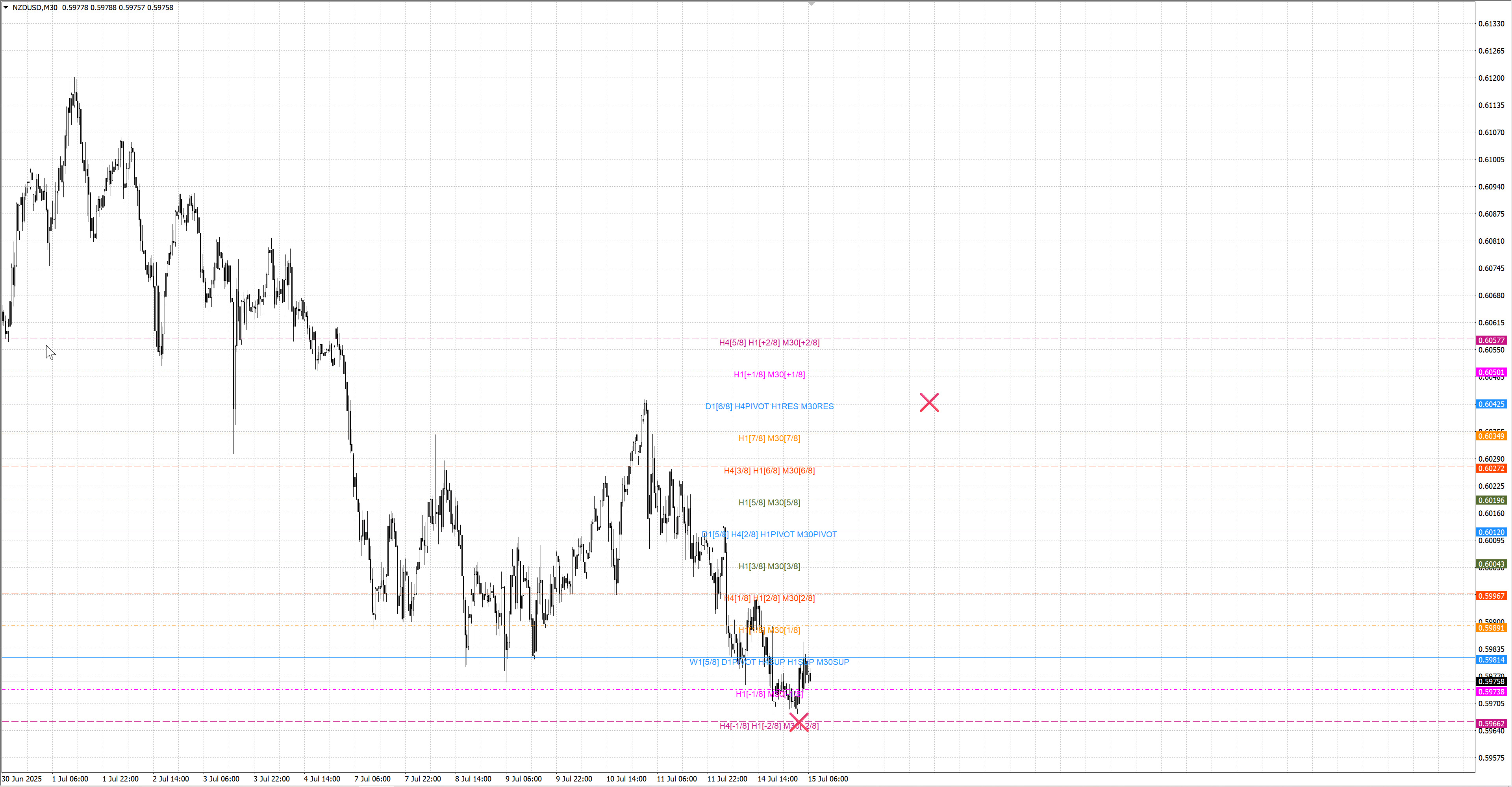
Task: Click the blue 0.60425 price tag
Action: [1491, 404]
